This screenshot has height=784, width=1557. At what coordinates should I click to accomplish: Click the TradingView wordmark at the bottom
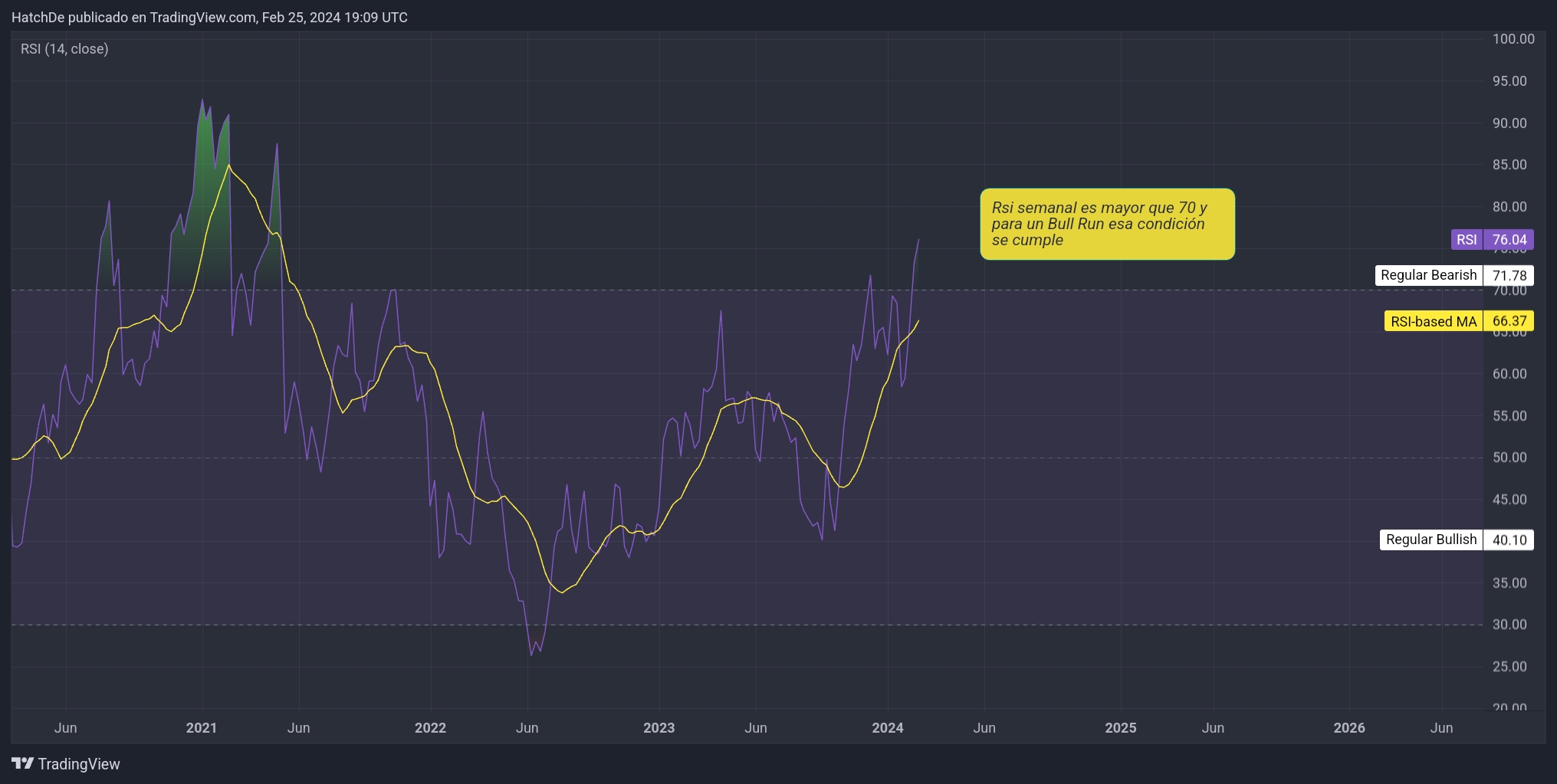(80, 763)
